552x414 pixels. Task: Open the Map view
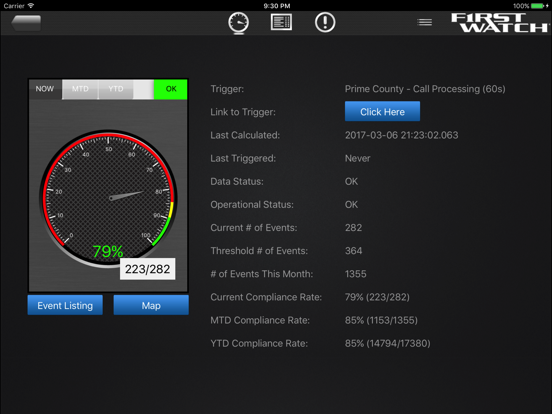(151, 305)
